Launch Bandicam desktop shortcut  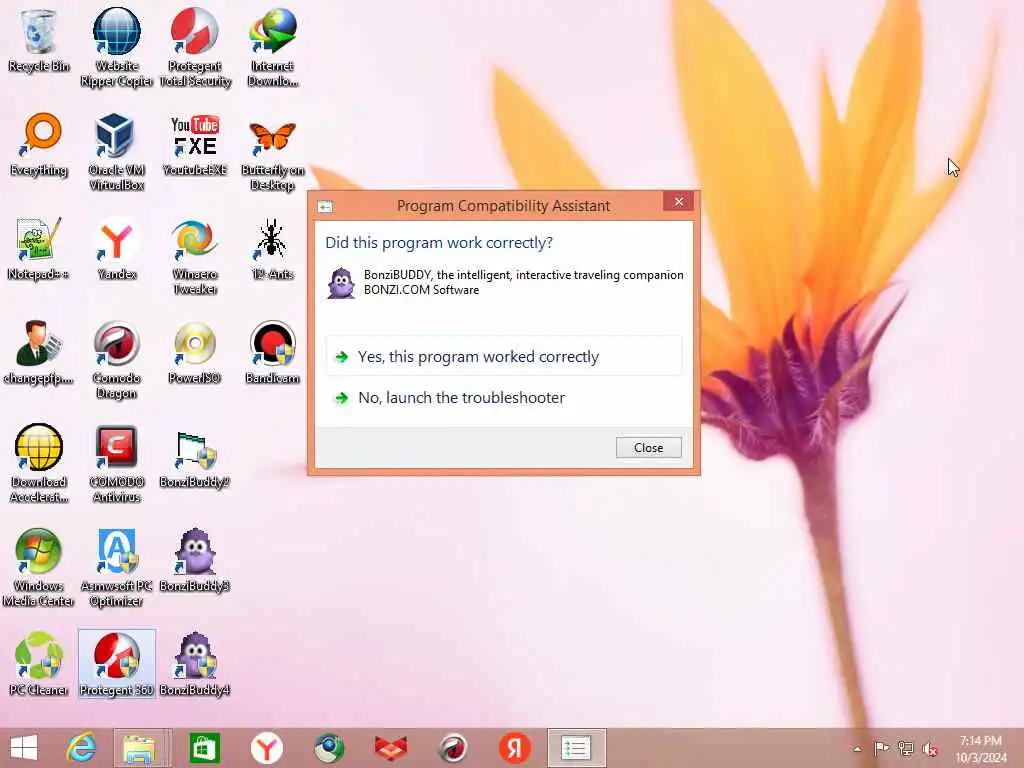tap(272, 353)
